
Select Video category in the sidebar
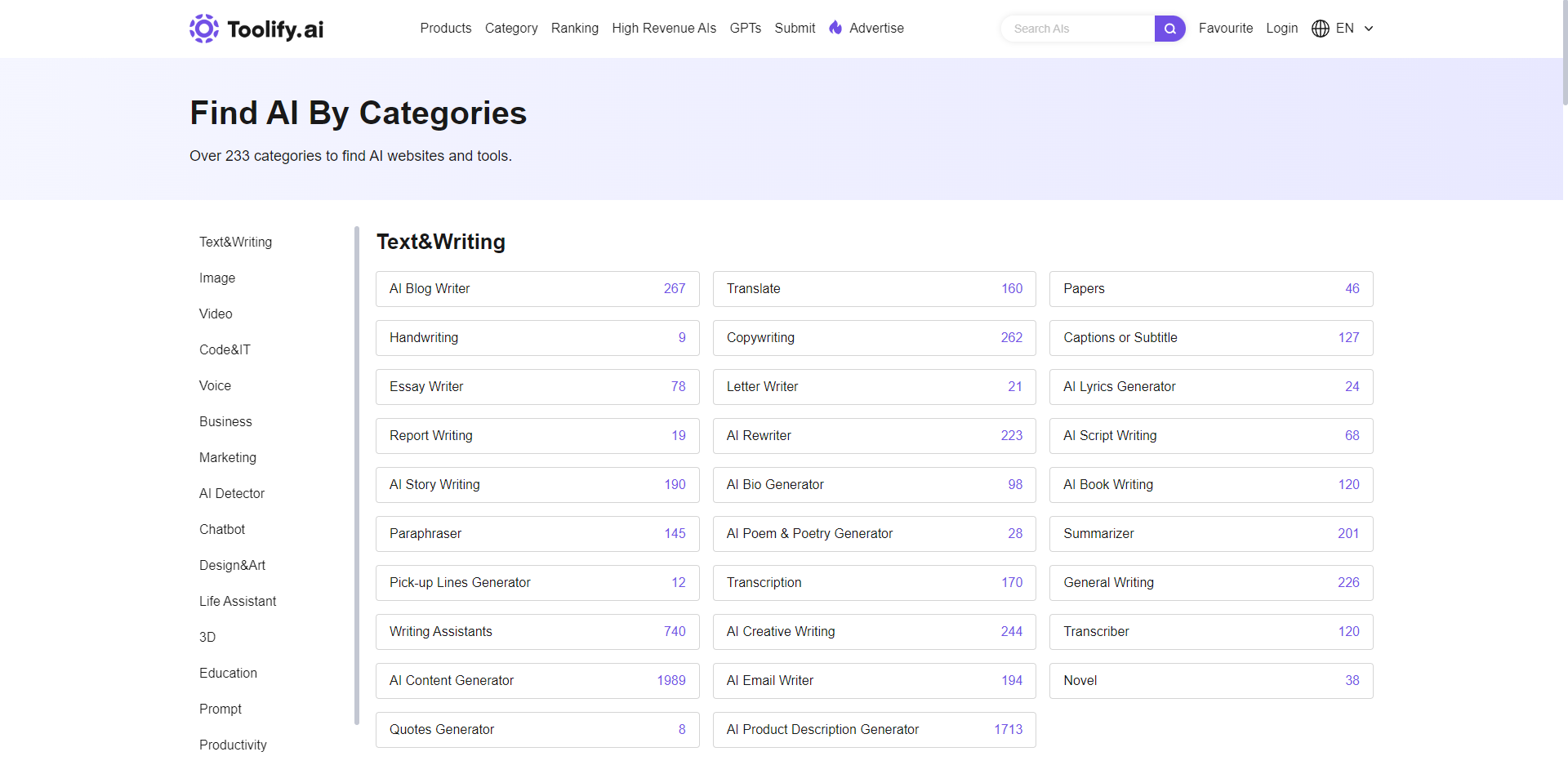tap(216, 314)
